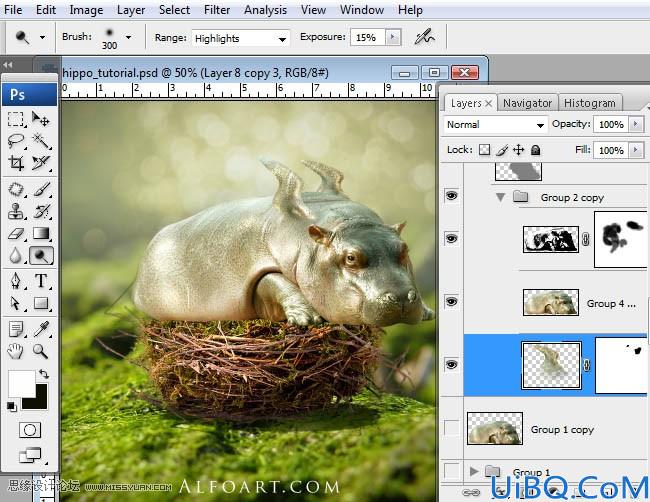Image resolution: width=650 pixels, height=502 pixels.
Task: Select the Notes tool
Action: click(16, 330)
